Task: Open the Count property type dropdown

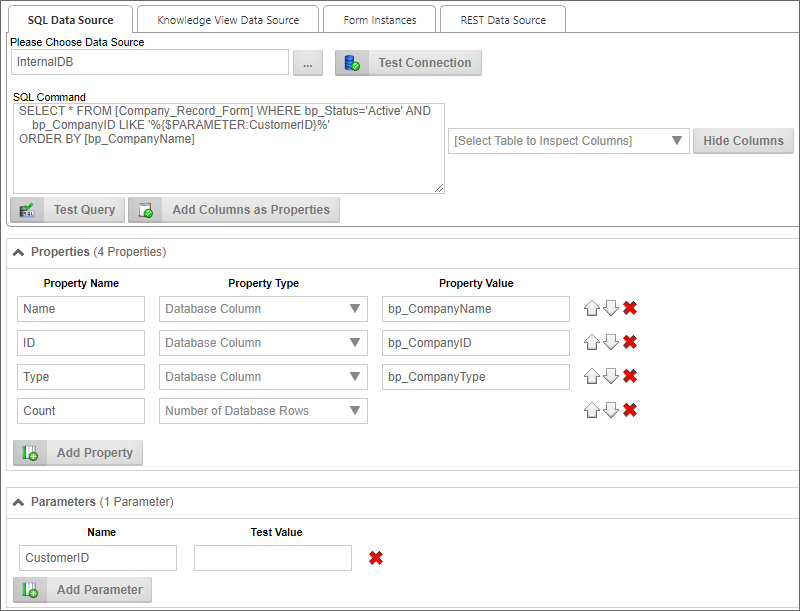Action: [263, 411]
